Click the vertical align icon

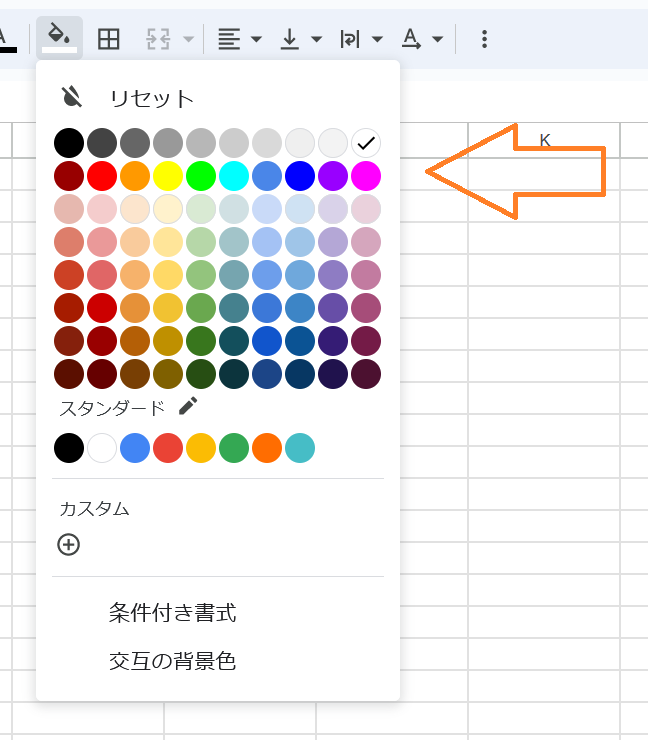pos(289,39)
